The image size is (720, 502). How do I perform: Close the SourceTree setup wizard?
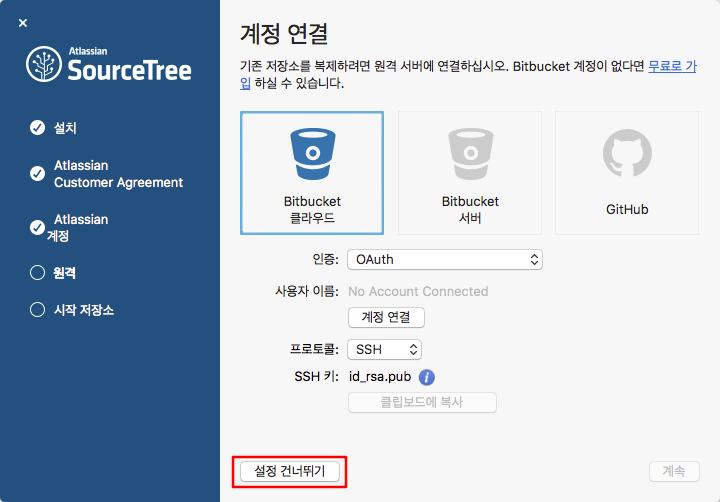(23, 23)
